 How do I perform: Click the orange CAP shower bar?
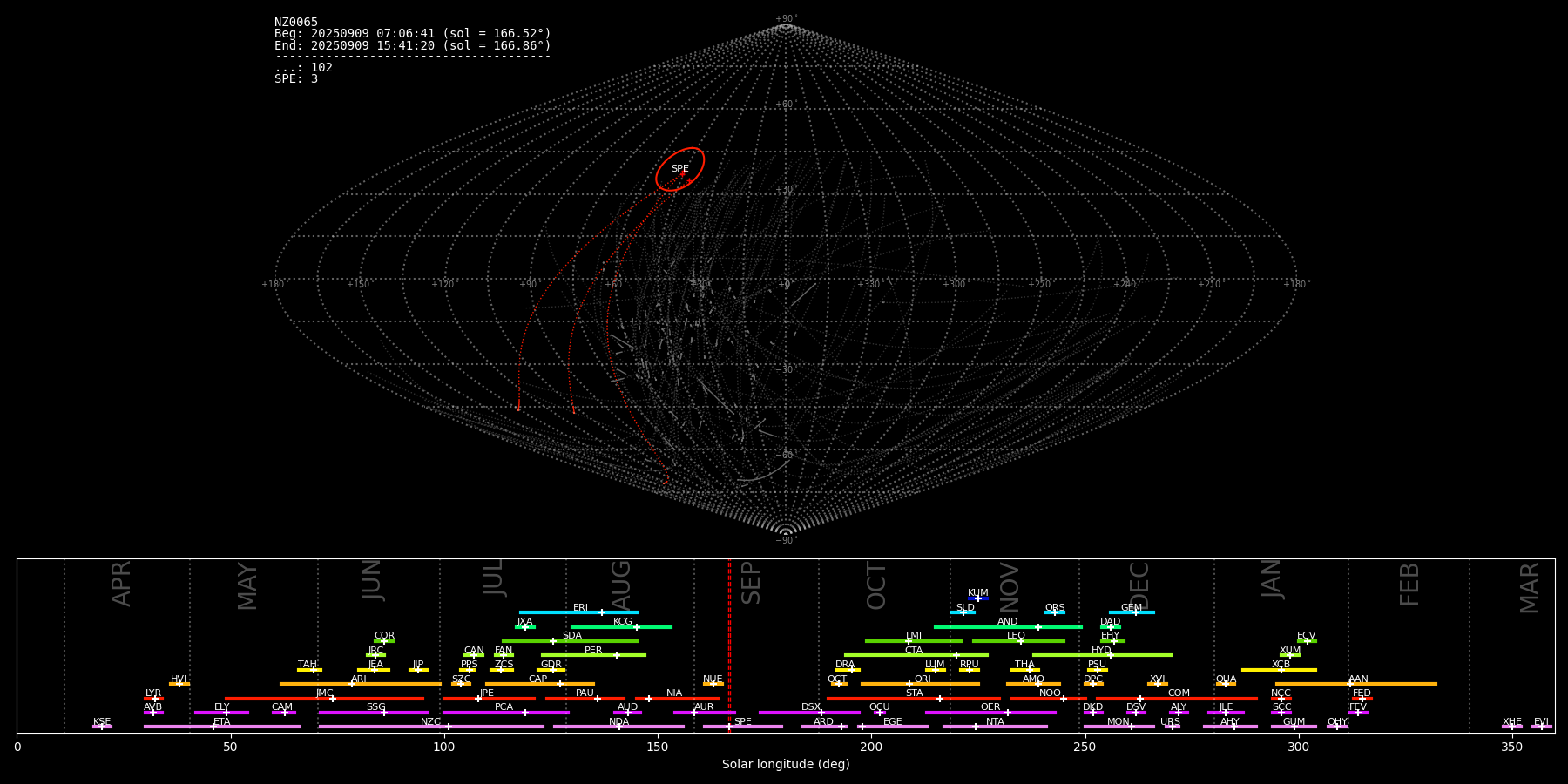point(540,684)
